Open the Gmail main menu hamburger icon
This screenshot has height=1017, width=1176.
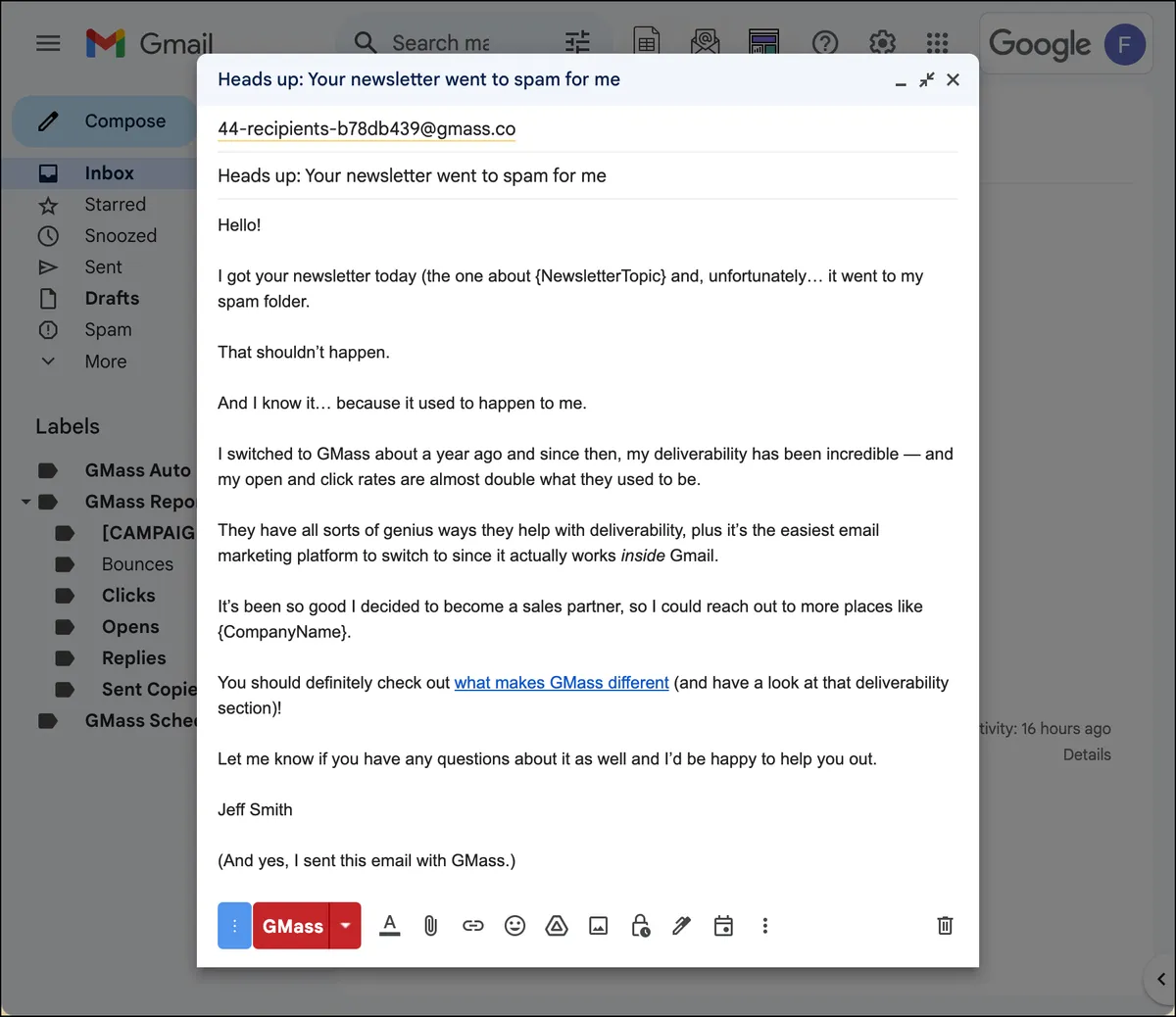point(48,43)
